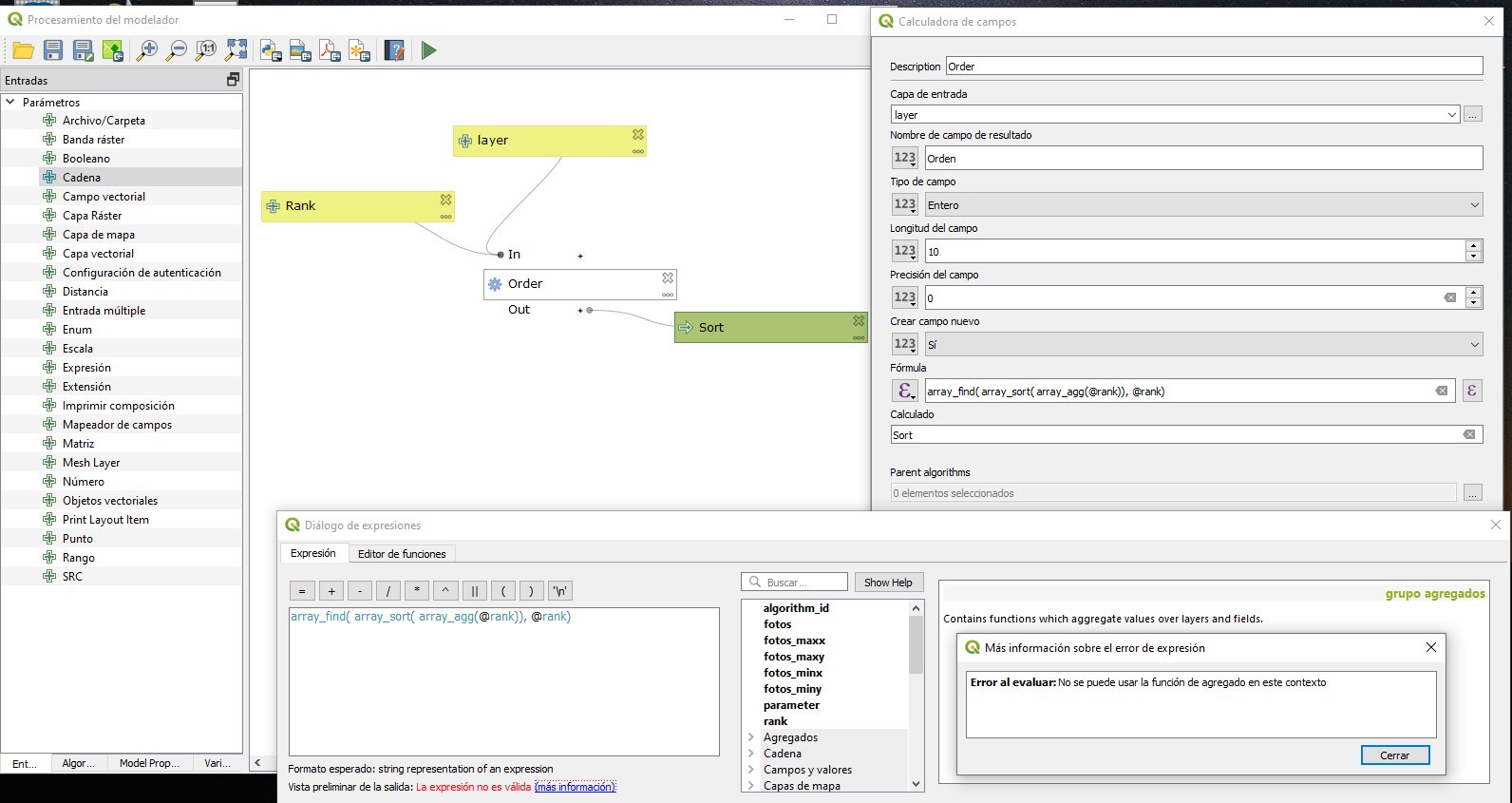Collapse the Parámetros tree group
1512x803 pixels.
point(10,102)
